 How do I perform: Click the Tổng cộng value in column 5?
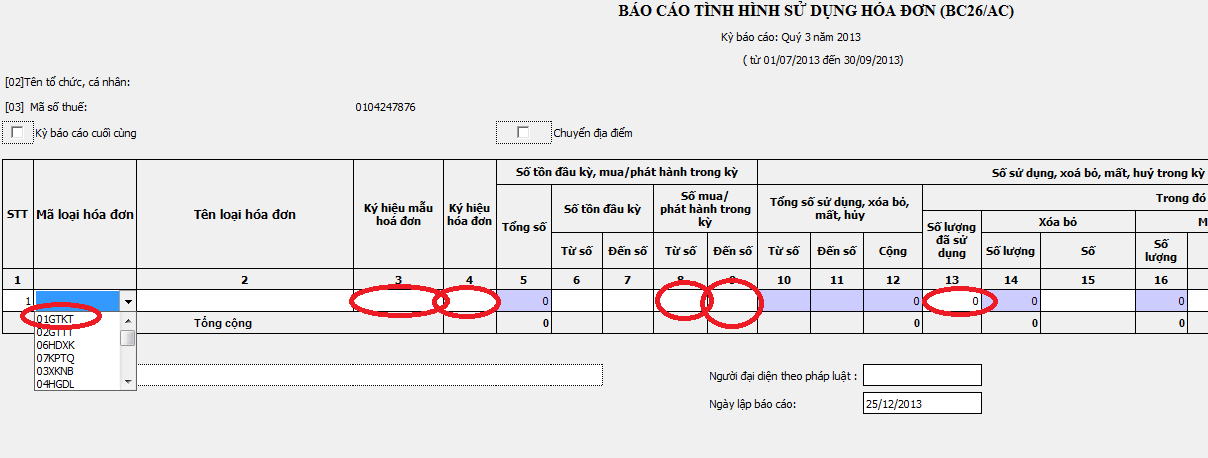[x=524, y=322]
